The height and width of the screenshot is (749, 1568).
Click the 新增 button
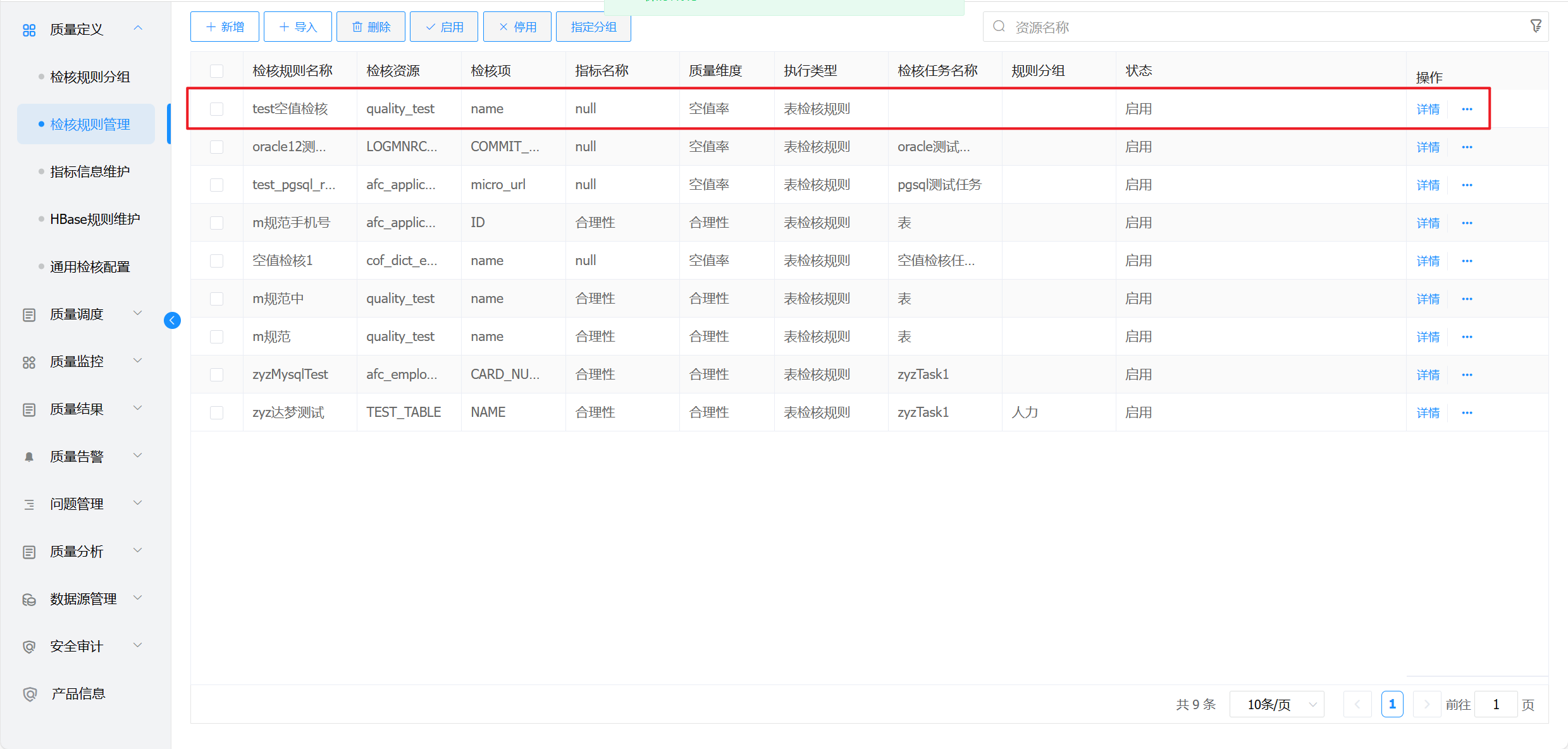point(225,27)
